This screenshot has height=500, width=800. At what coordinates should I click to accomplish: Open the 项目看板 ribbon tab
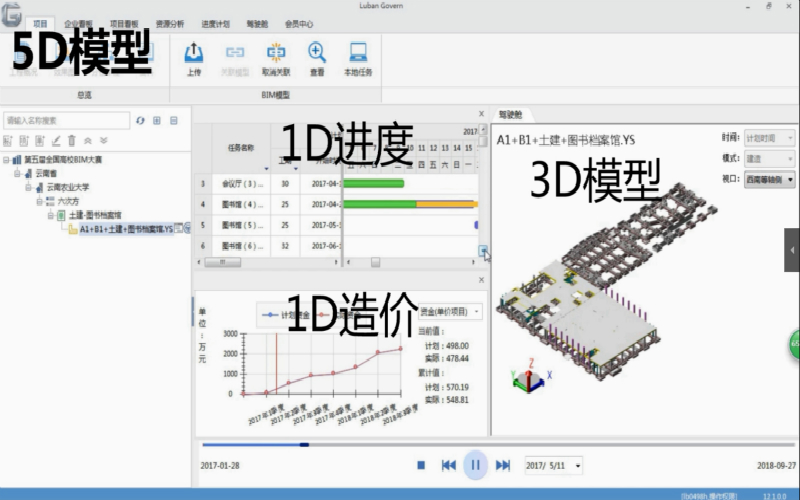(x=124, y=23)
